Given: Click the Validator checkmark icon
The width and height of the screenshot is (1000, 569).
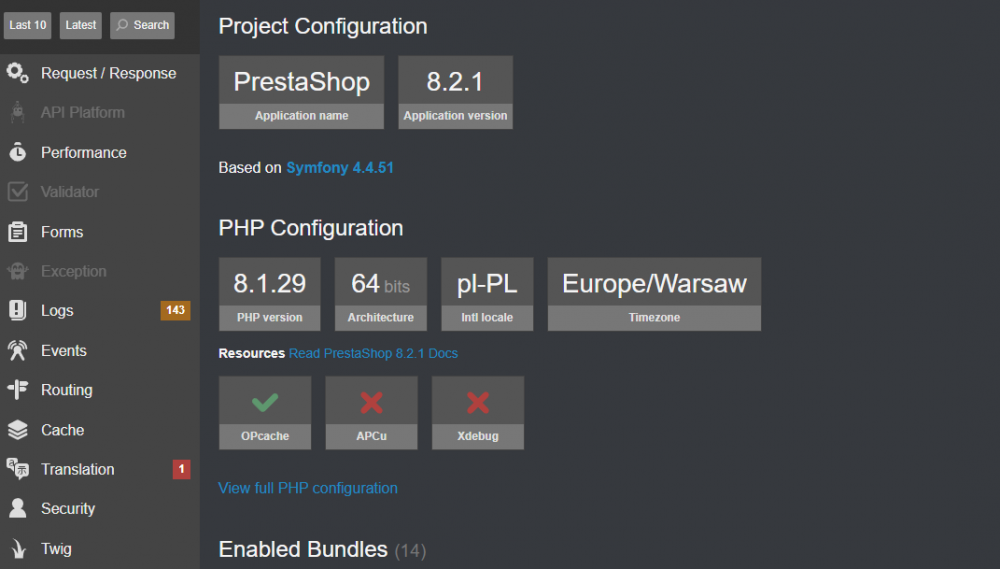Looking at the screenshot, I should 18,192.
